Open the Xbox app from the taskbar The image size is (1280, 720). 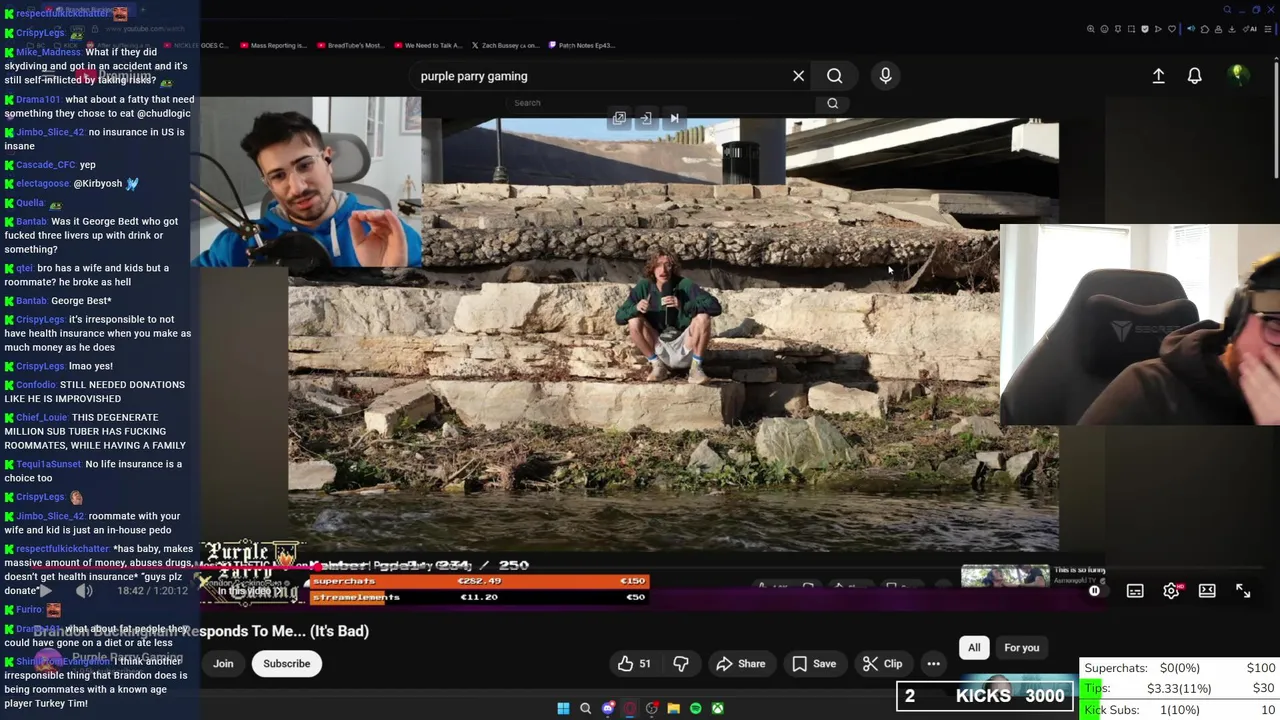[718, 709]
